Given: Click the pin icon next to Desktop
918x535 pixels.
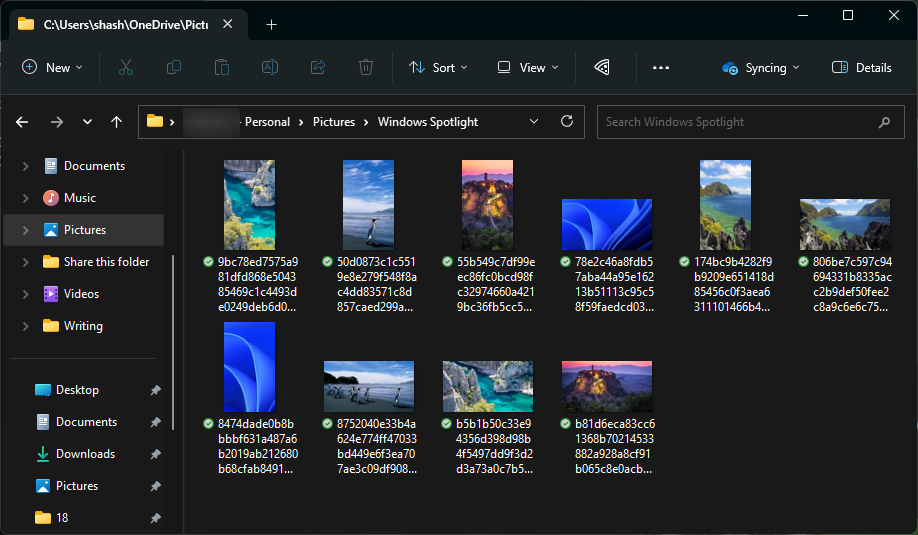Looking at the screenshot, I should pos(155,390).
